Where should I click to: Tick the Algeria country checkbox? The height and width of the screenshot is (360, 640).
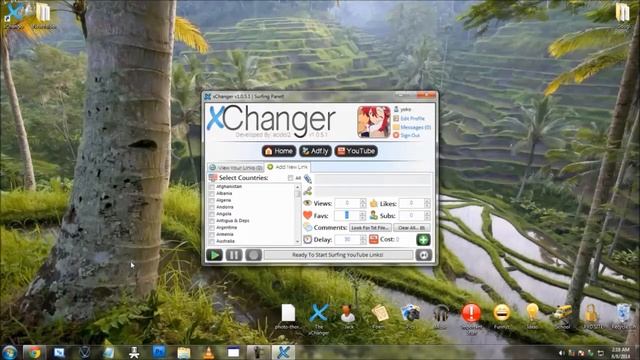click(211, 200)
